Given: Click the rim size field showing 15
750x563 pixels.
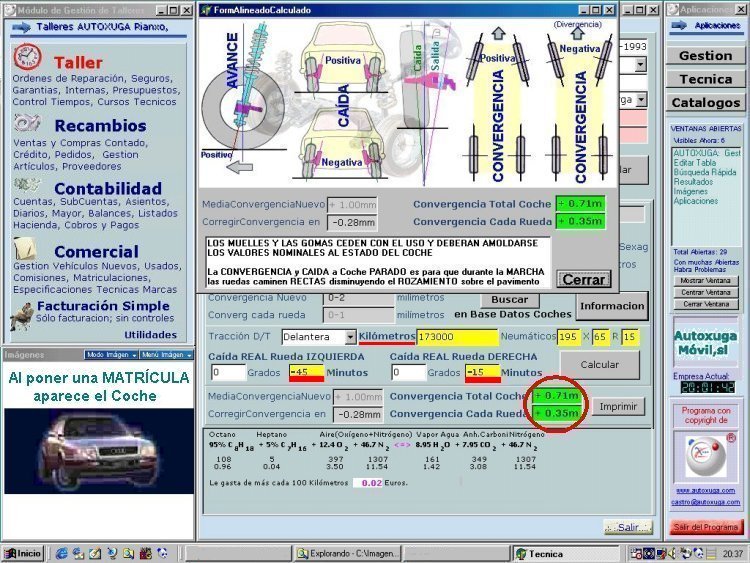Looking at the screenshot, I should click(630, 337).
